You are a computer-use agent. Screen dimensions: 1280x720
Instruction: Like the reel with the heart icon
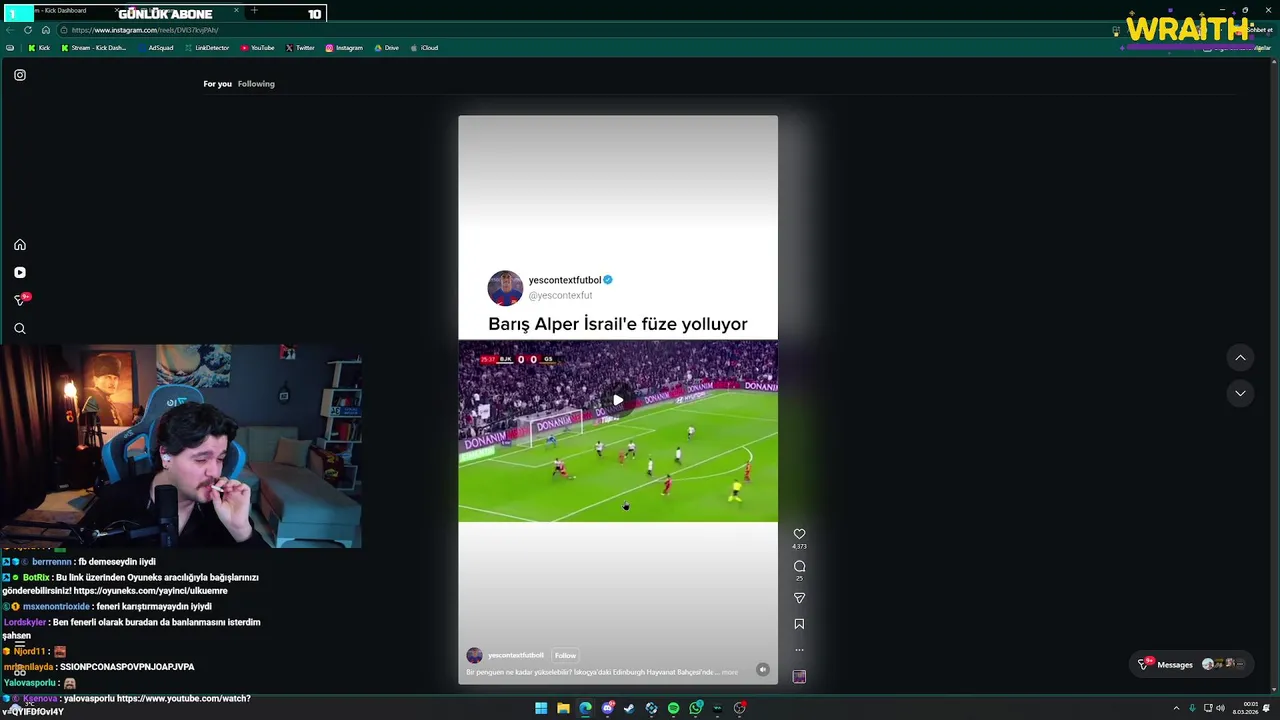click(799, 534)
